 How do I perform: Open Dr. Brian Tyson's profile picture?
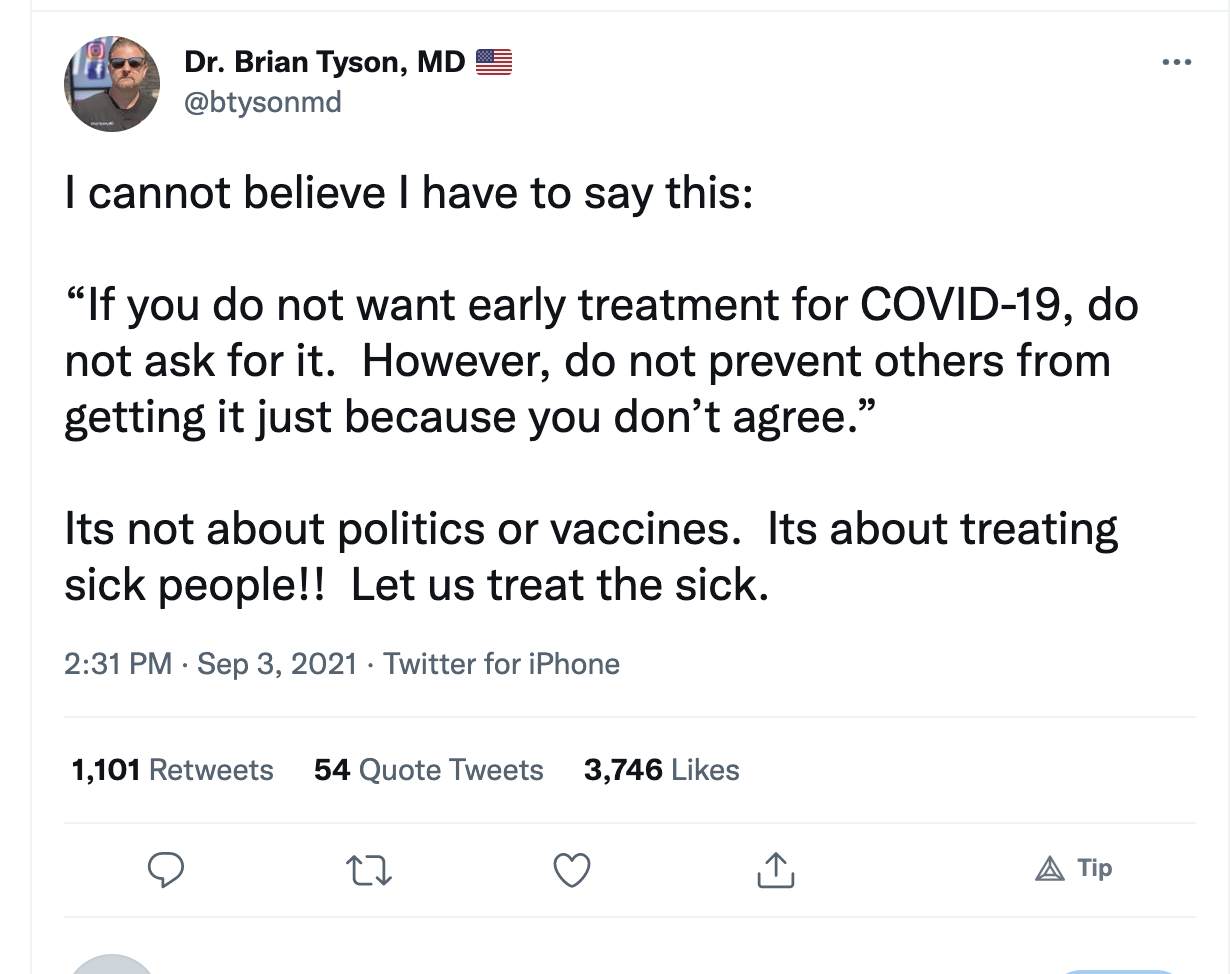(112, 84)
